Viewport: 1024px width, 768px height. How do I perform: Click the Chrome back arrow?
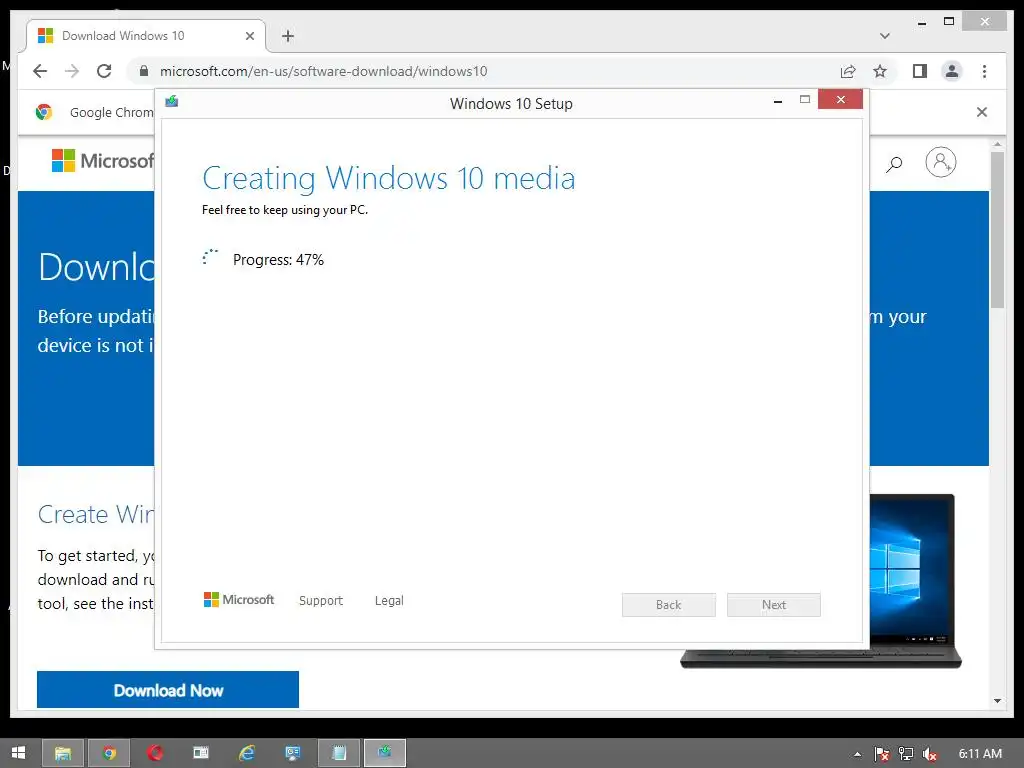click(40, 71)
